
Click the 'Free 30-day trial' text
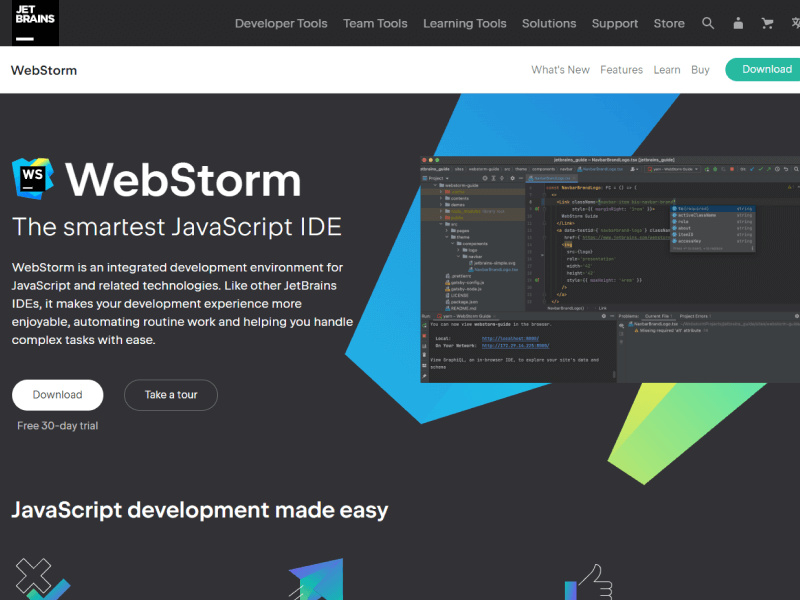click(x=58, y=426)
